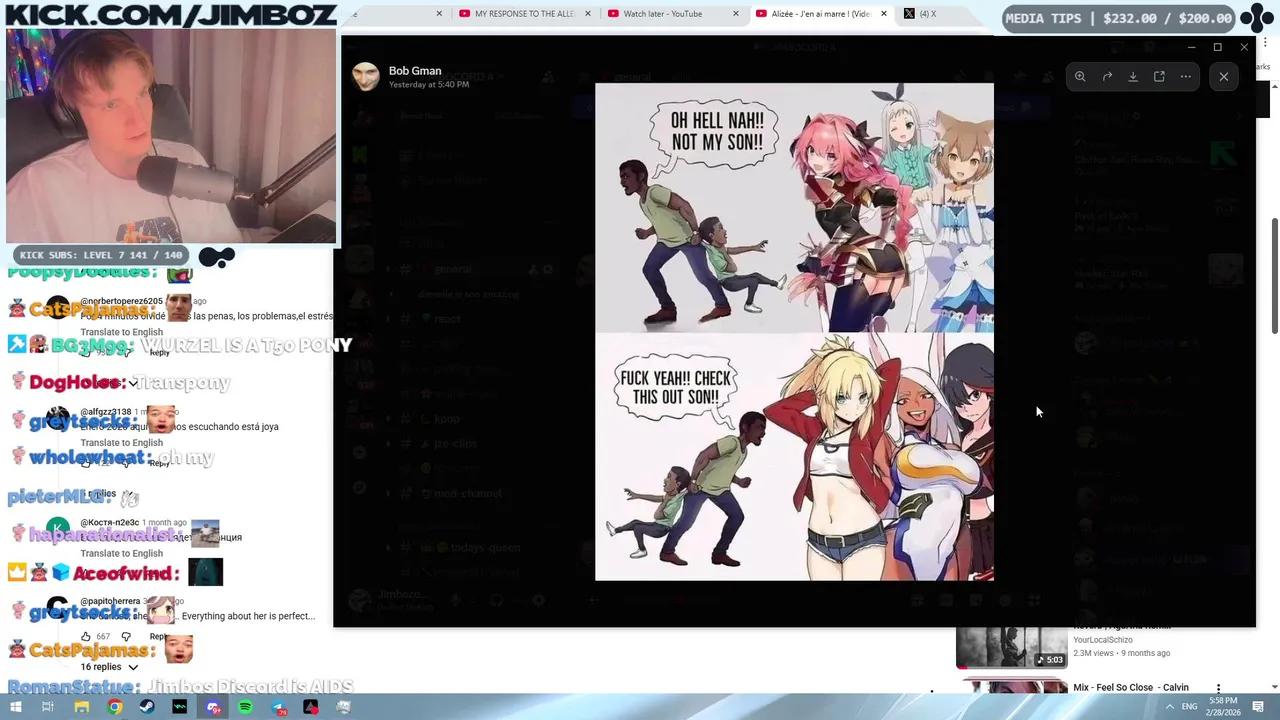This screenshot has height=720, width=1280.
Task: Click the YouTube page vertical scrollbar
Action: click(1274, 276)
